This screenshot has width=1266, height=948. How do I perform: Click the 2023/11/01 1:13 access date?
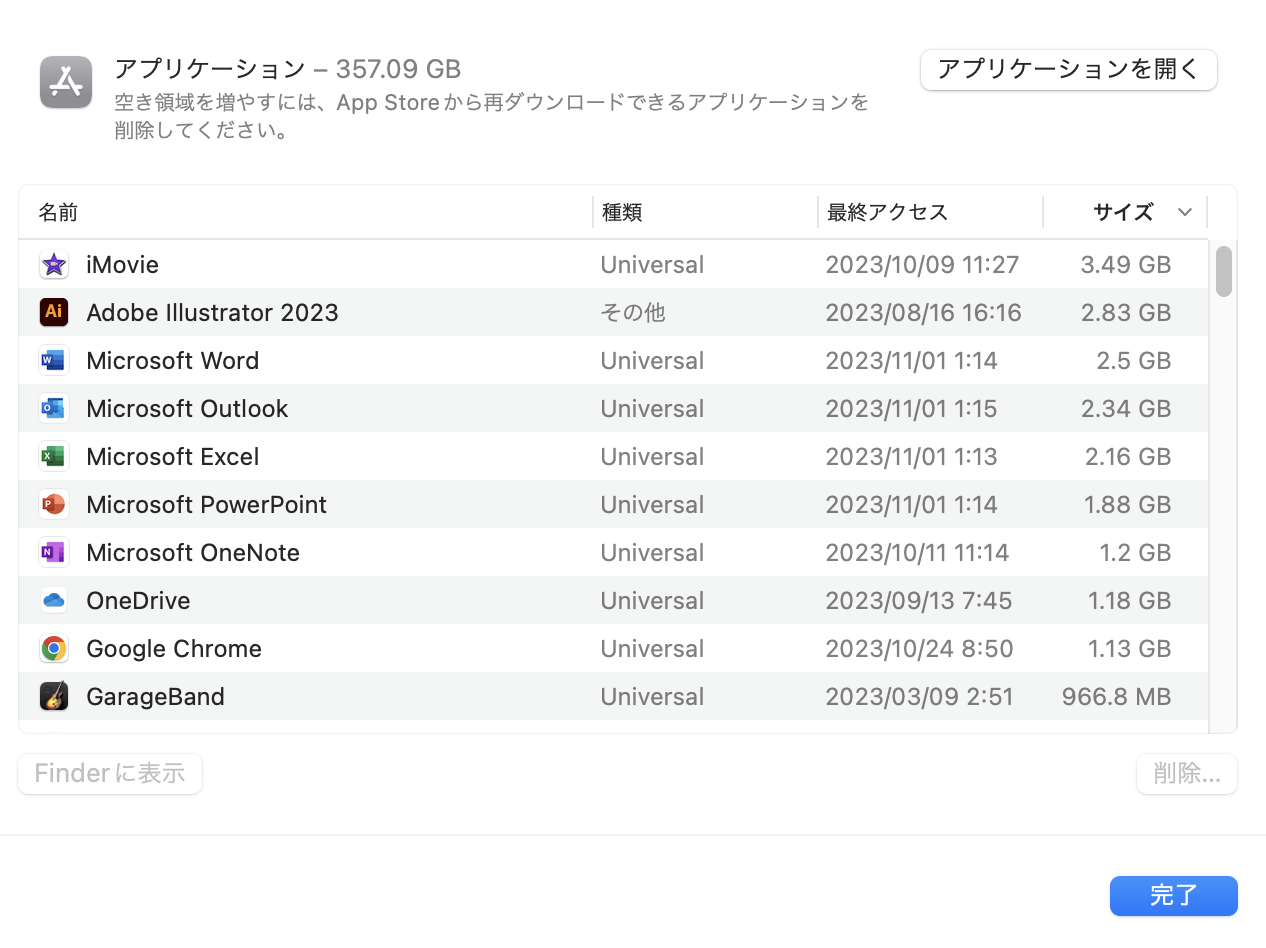tap(911, 457)
